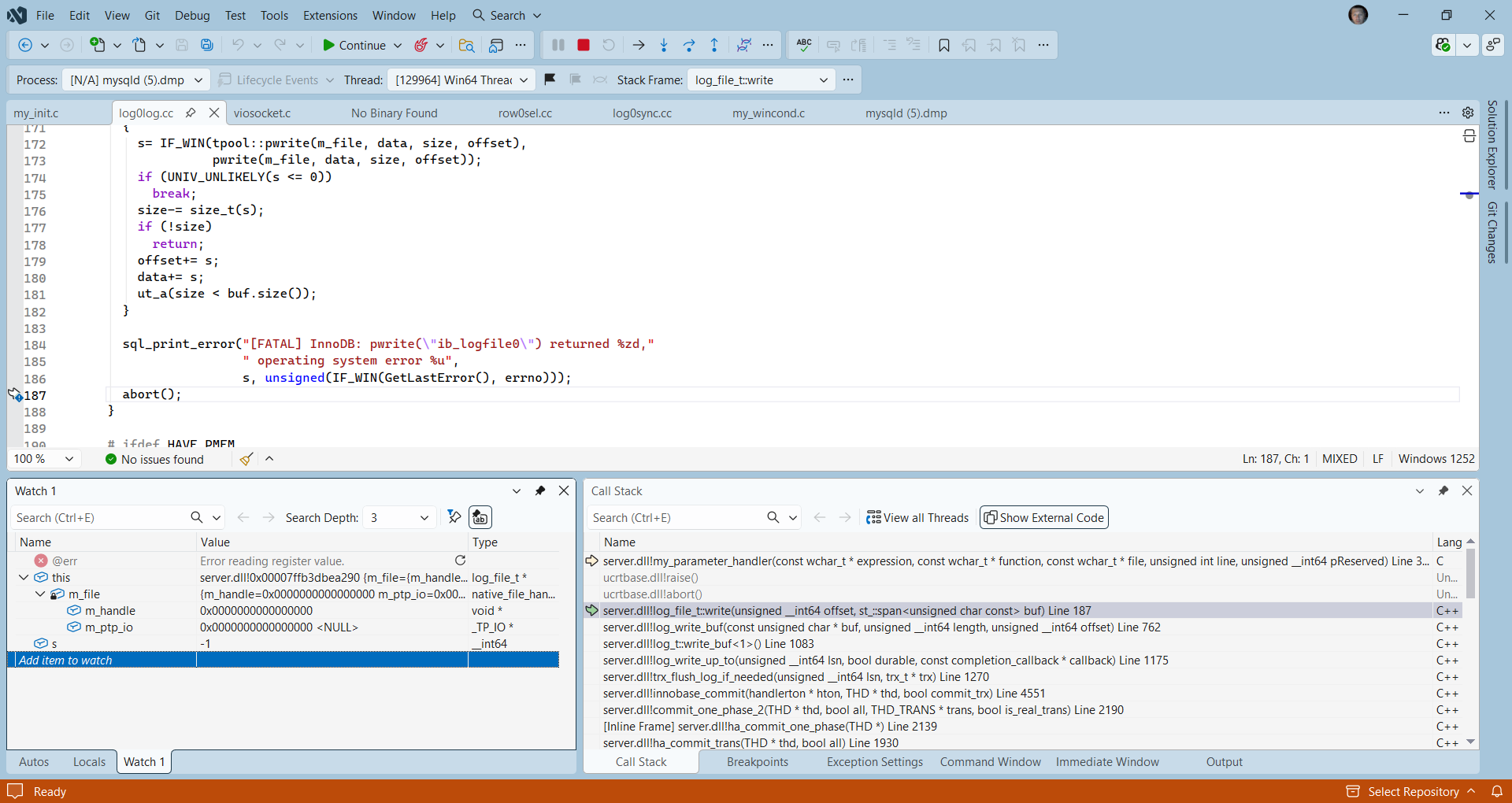
Task: Click the Step Out icon
Action: point(714,45)
